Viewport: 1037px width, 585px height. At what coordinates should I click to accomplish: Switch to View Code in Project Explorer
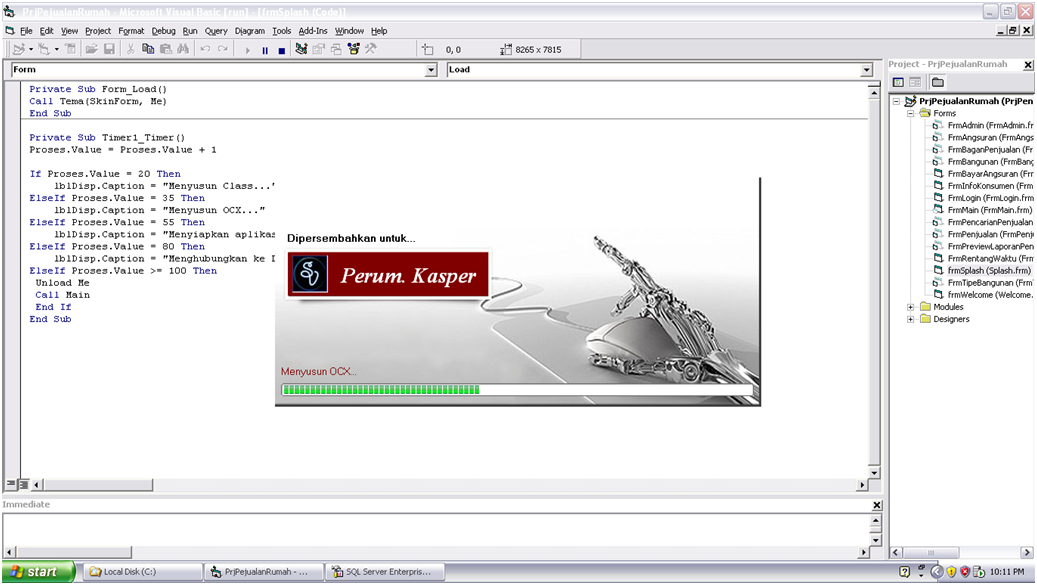[898, 81]
